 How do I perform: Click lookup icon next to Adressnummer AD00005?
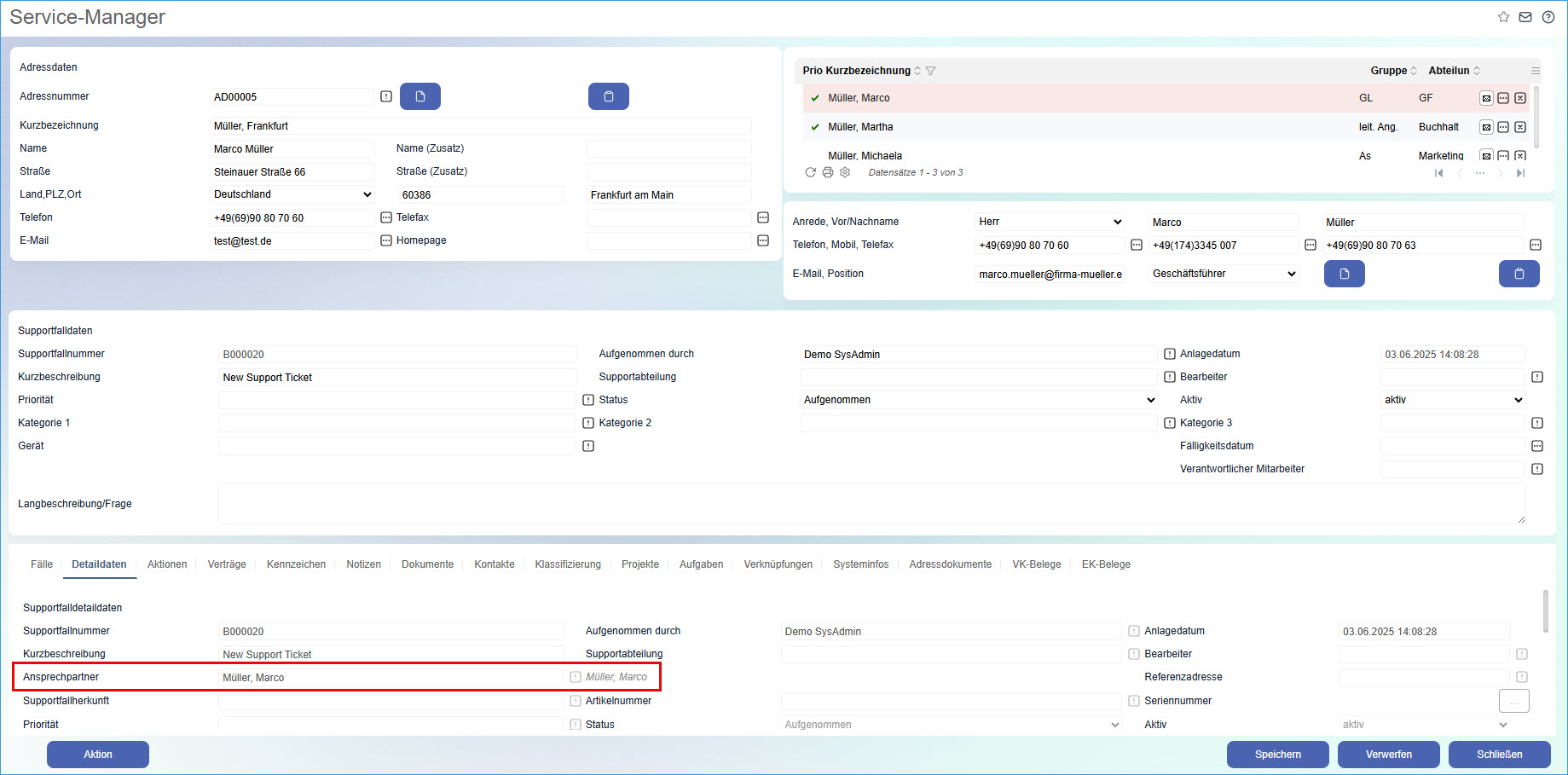pyautogui.click(x=386, y=96)
